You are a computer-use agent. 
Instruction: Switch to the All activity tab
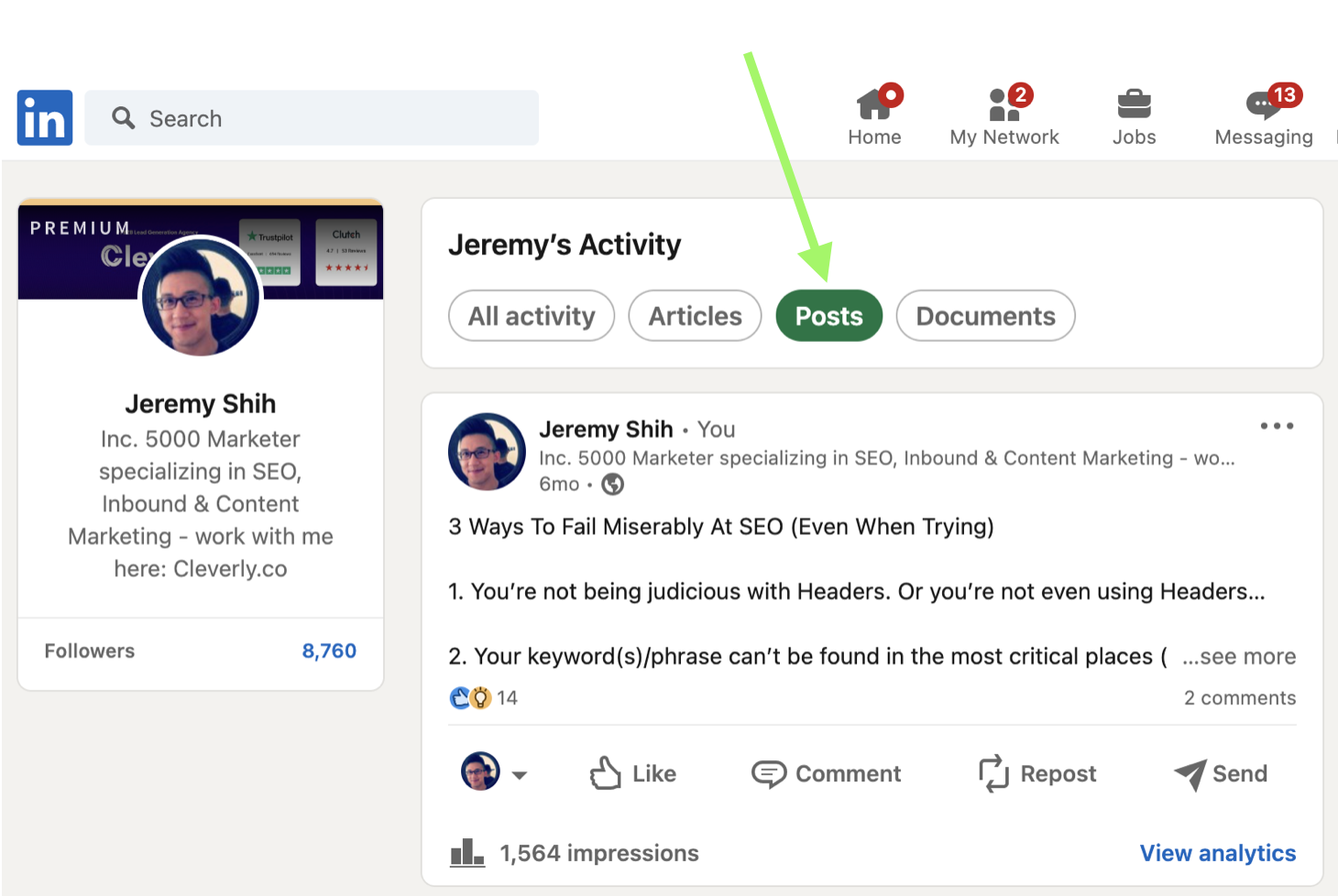tap(531, 315)
